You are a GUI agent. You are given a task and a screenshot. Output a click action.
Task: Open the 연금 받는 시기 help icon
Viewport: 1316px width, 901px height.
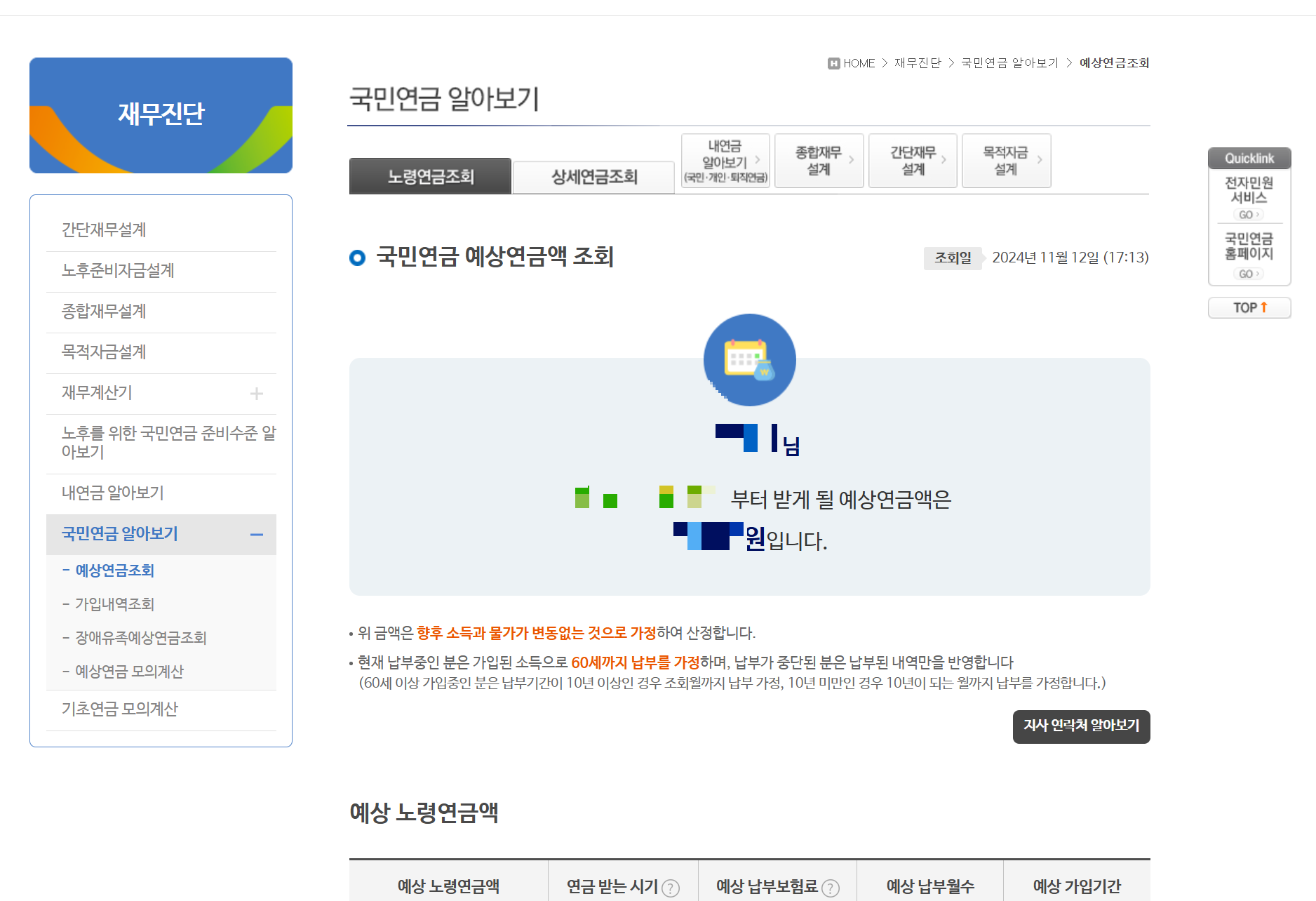[670, 887]
